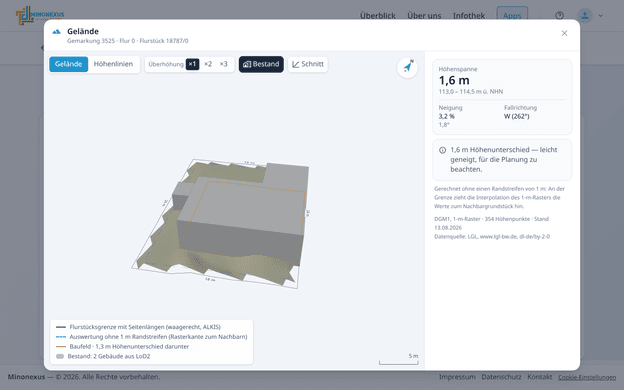Click the Höhenspanne value 1,6 m
Screen dimensions: 624x390
[454, 80]
